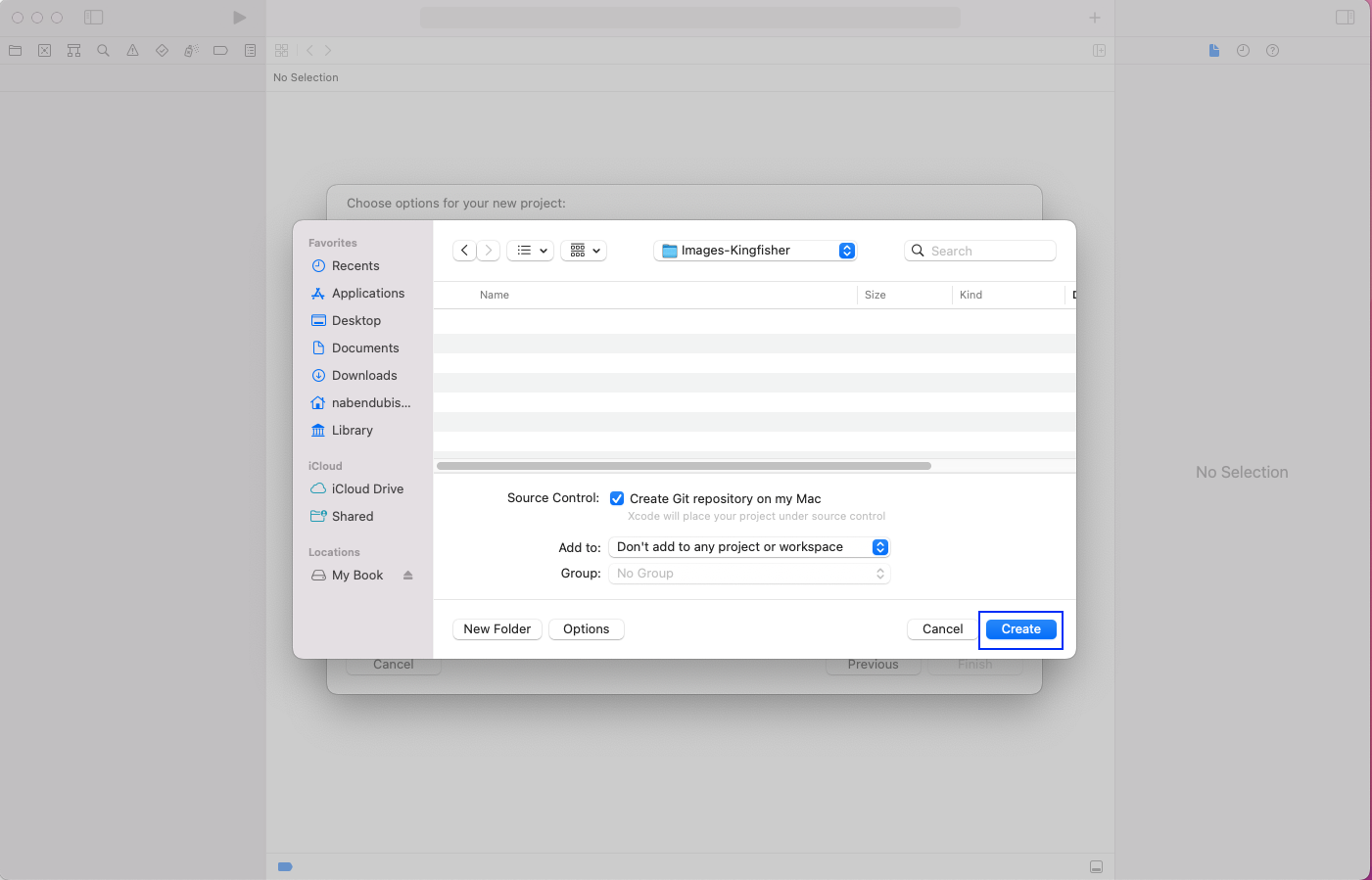
Task: Eject the My Book drive
Action: point(407,576)
